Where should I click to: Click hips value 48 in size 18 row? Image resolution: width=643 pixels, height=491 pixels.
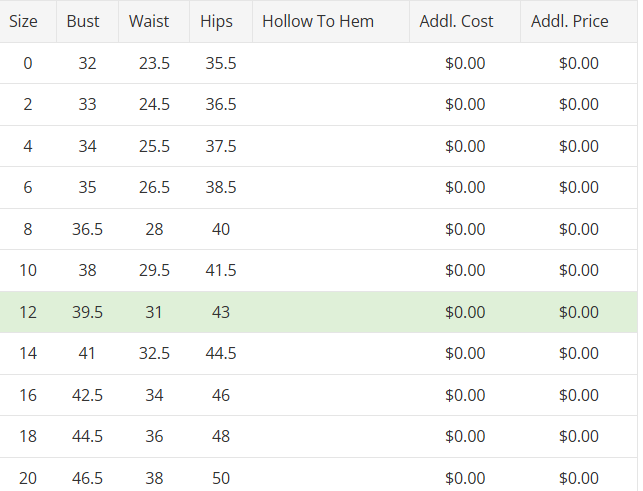pyautogui.click(x=221, y=437)
